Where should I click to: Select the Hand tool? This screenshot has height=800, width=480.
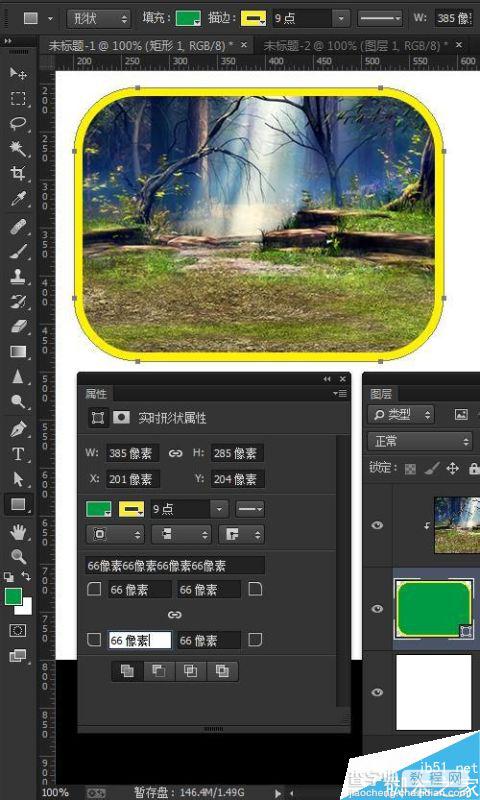coord(18,533)
